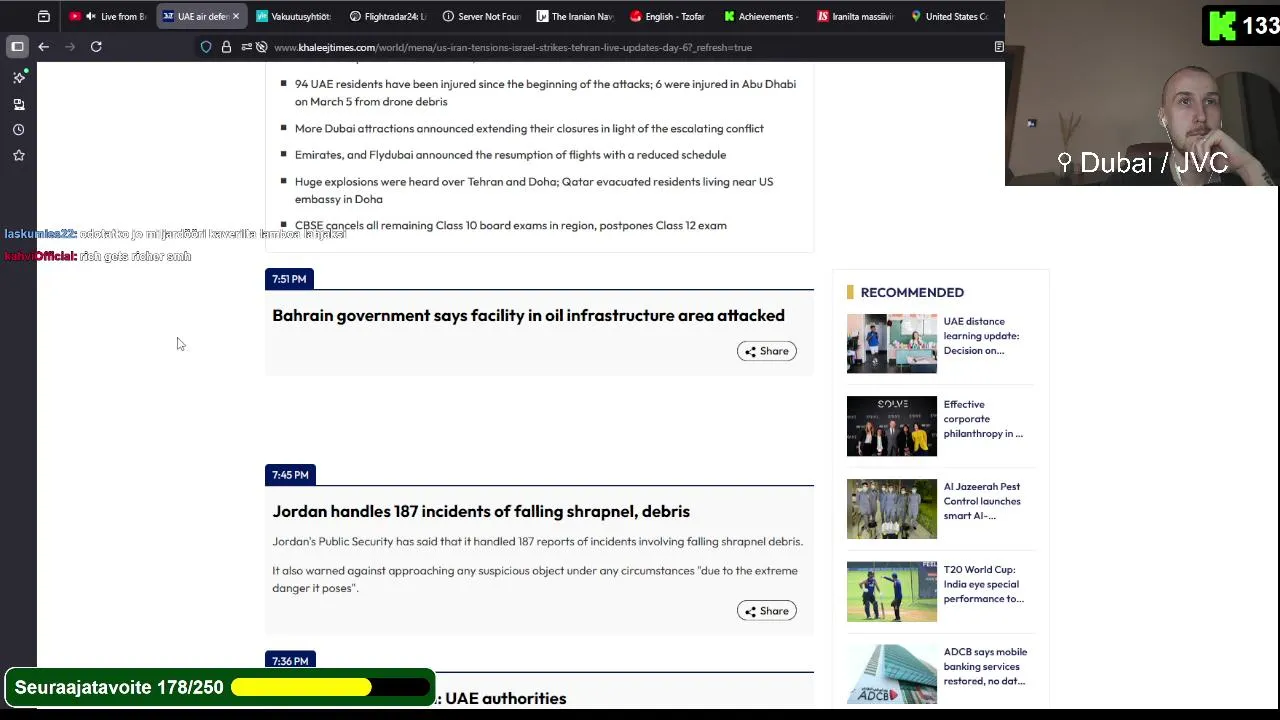
Task: Click the padlock site security icon
Action: [226, 47]
